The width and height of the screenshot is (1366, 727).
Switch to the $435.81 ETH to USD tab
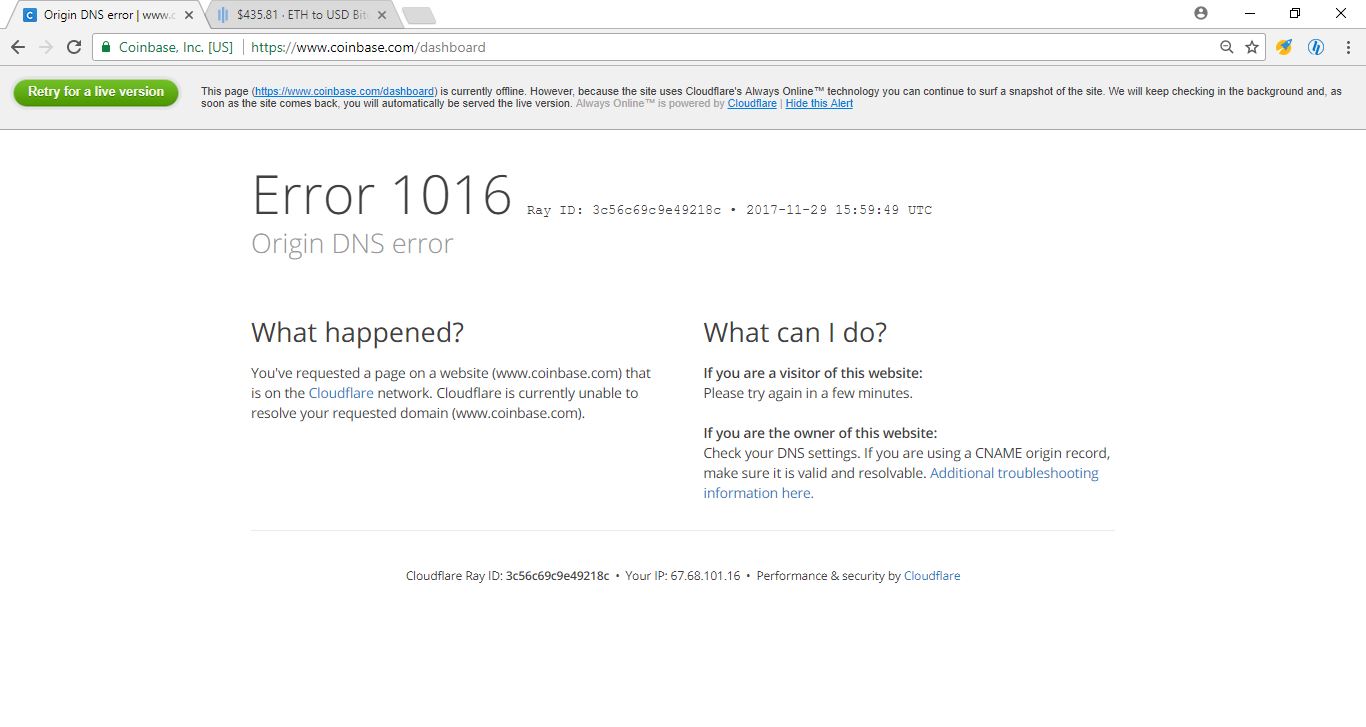click(302, 15)
